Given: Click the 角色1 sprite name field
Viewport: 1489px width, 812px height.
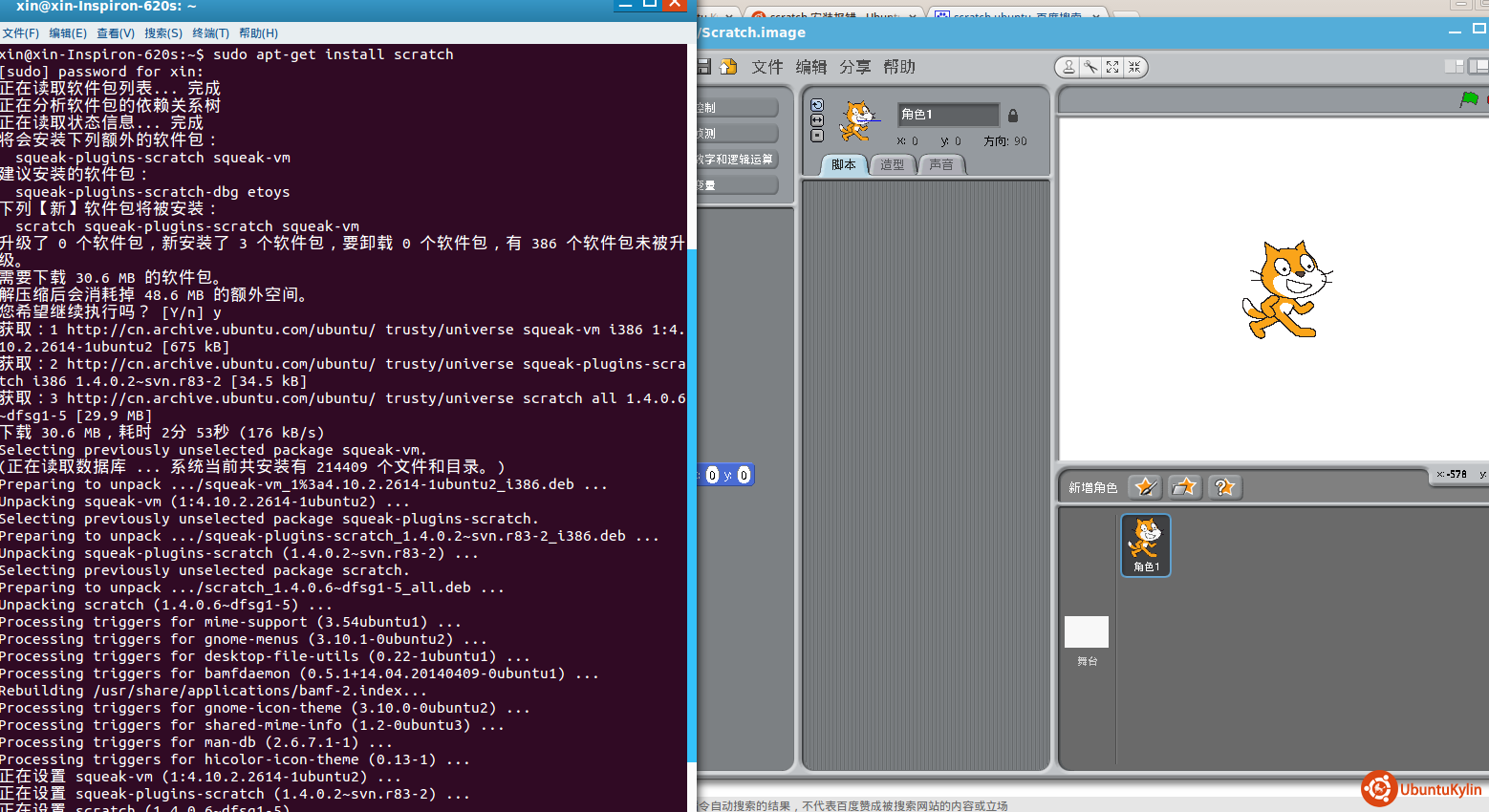Looking at the screenshot, I should [x=947, y=115].
